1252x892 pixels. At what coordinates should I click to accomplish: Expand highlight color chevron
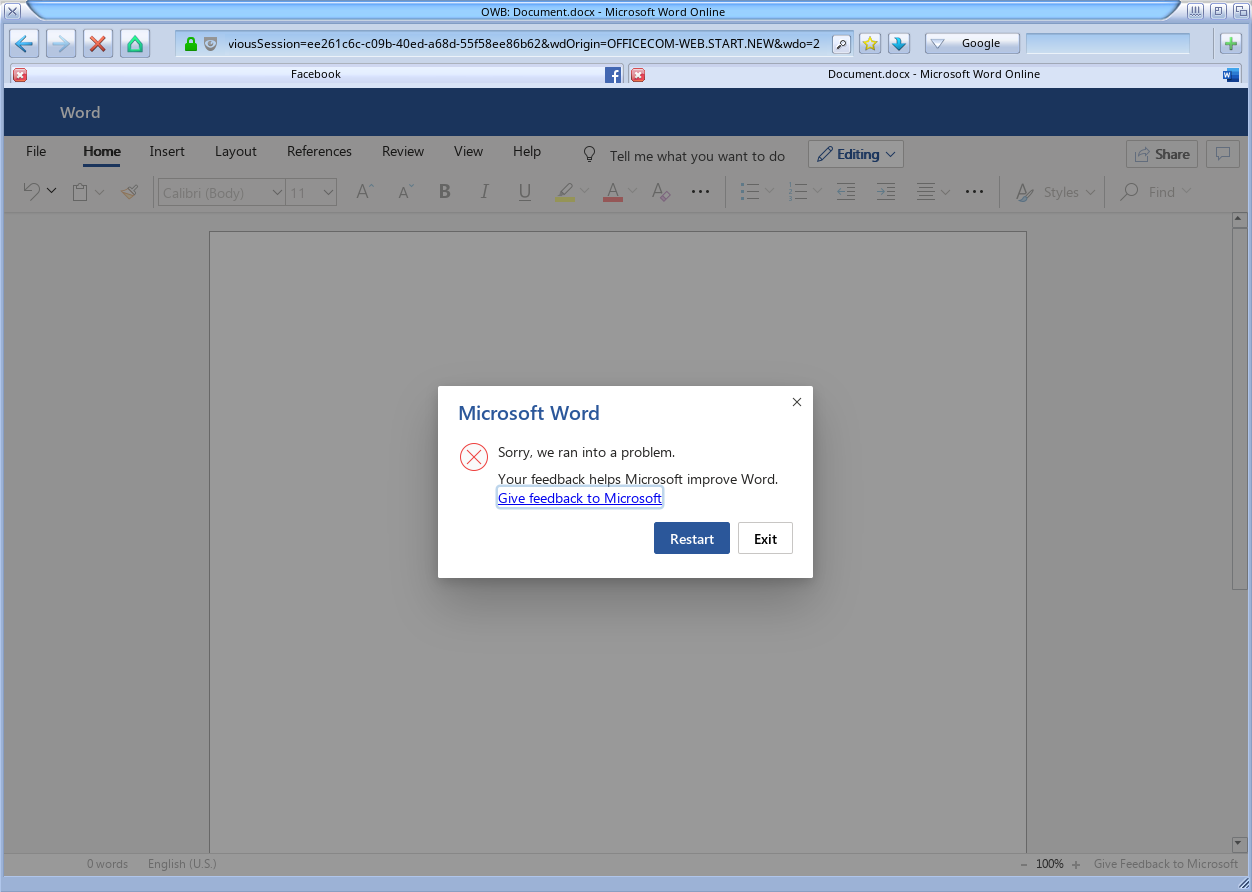[585, 192]
